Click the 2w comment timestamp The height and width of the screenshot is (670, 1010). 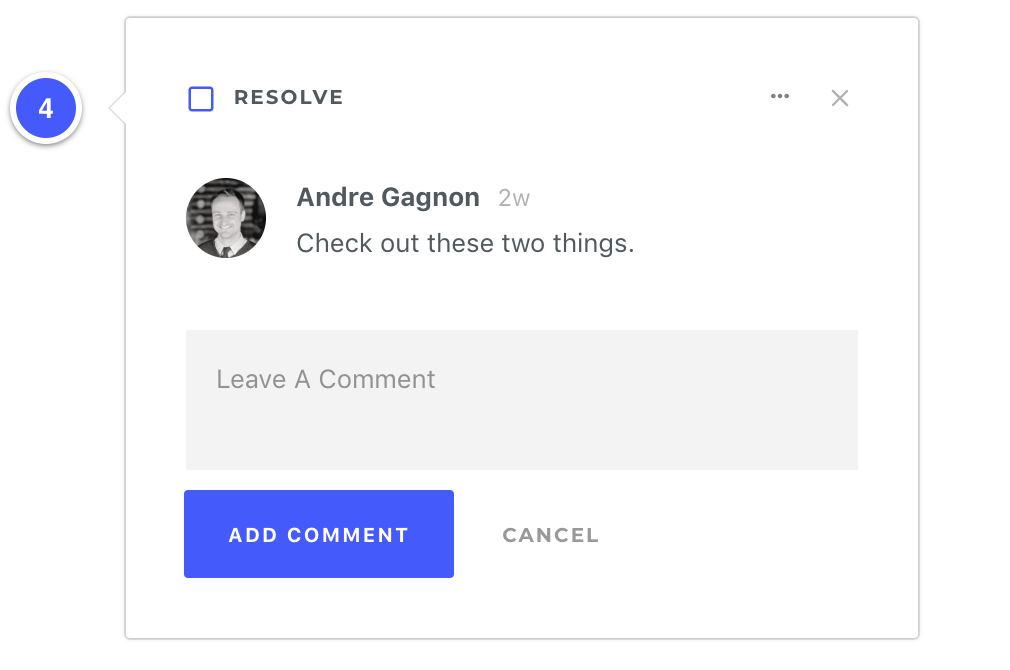pyautogui.click(x=514, y=199)
